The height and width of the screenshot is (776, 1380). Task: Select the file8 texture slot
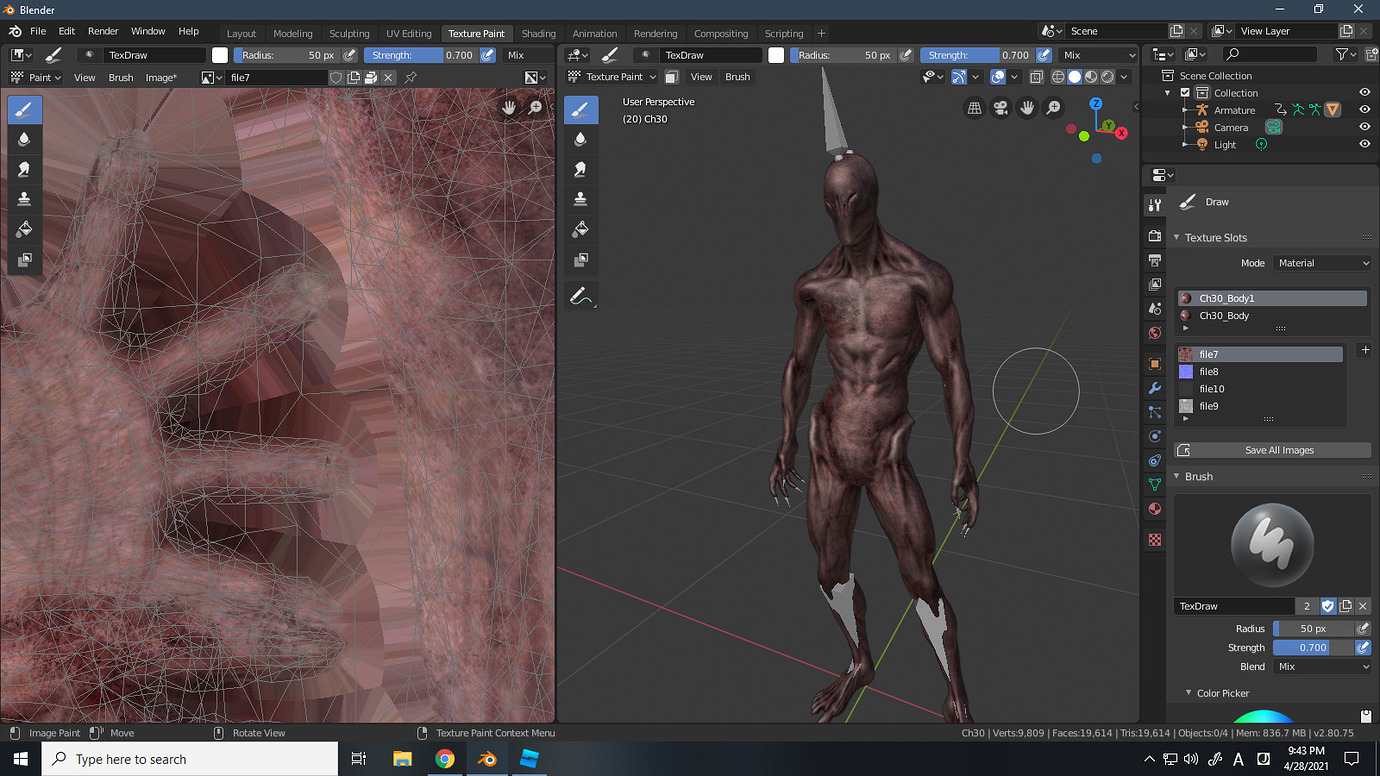pyautogui.click(x=1260, y=372)
